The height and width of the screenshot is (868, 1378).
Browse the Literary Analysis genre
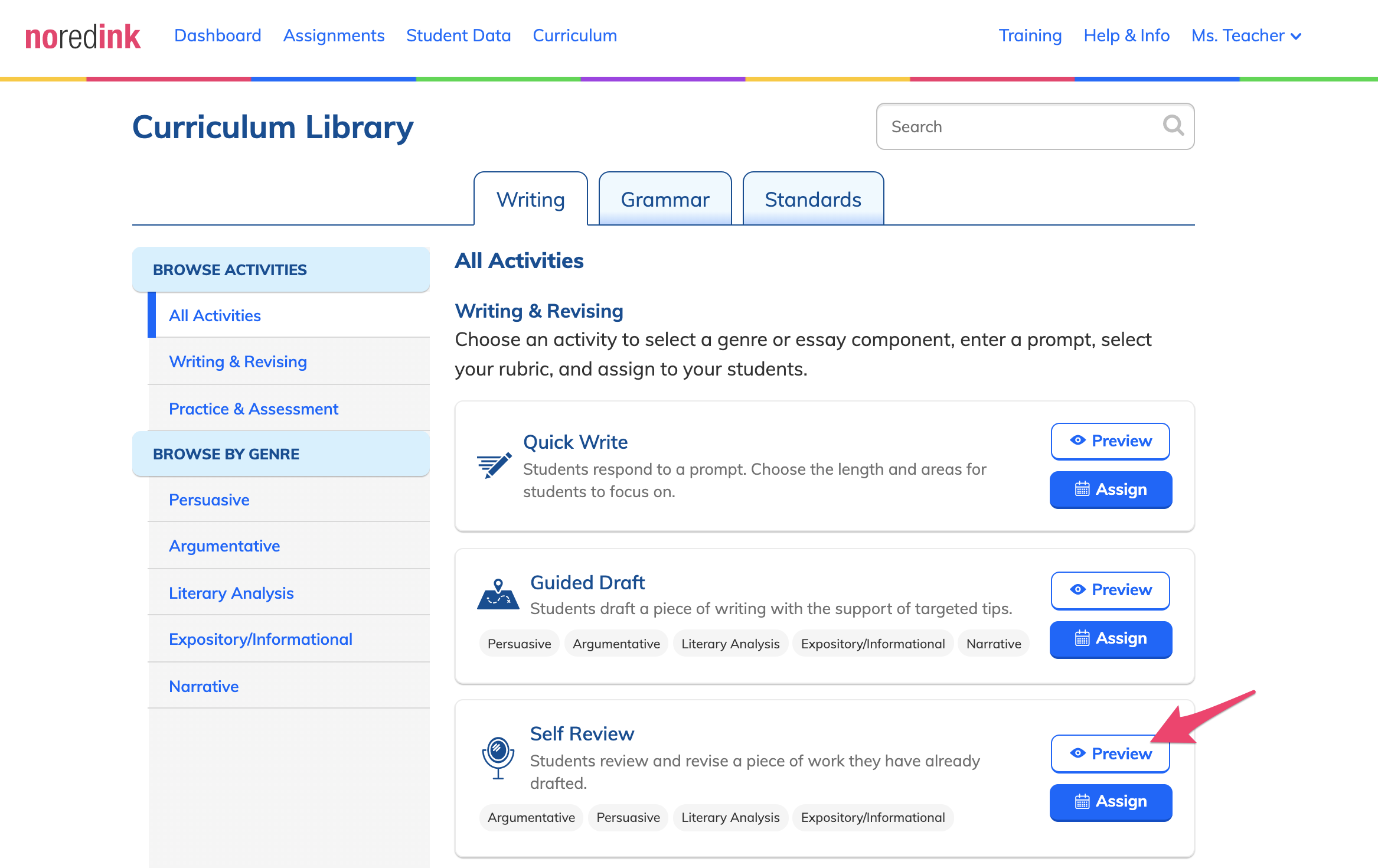tap(289, 593)
